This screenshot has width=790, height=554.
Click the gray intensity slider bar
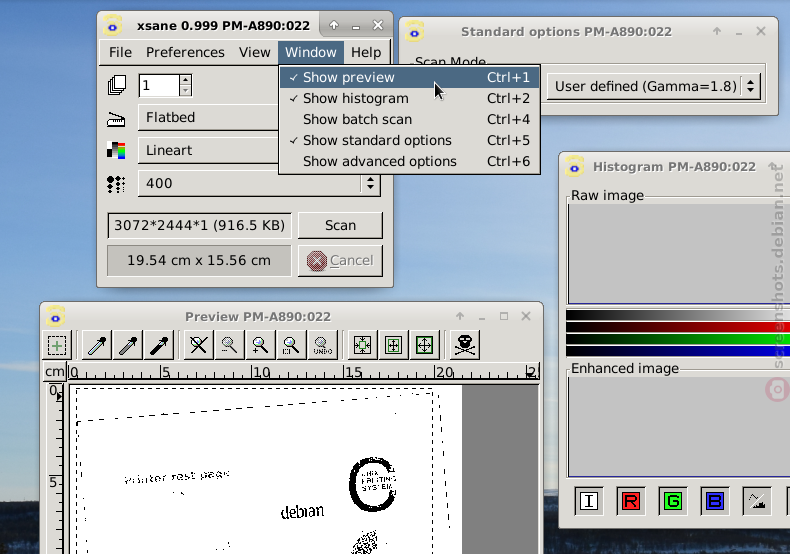678,315
